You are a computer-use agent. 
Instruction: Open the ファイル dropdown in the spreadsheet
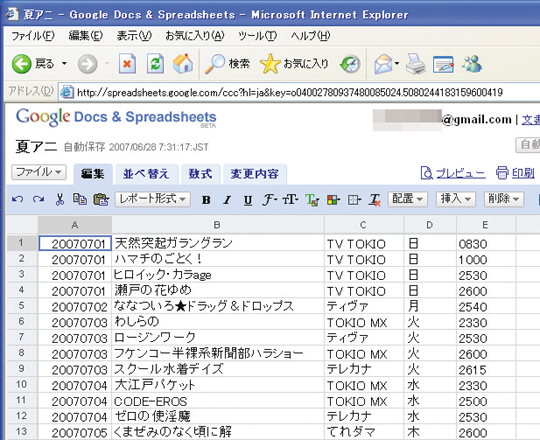pos(39,172)
